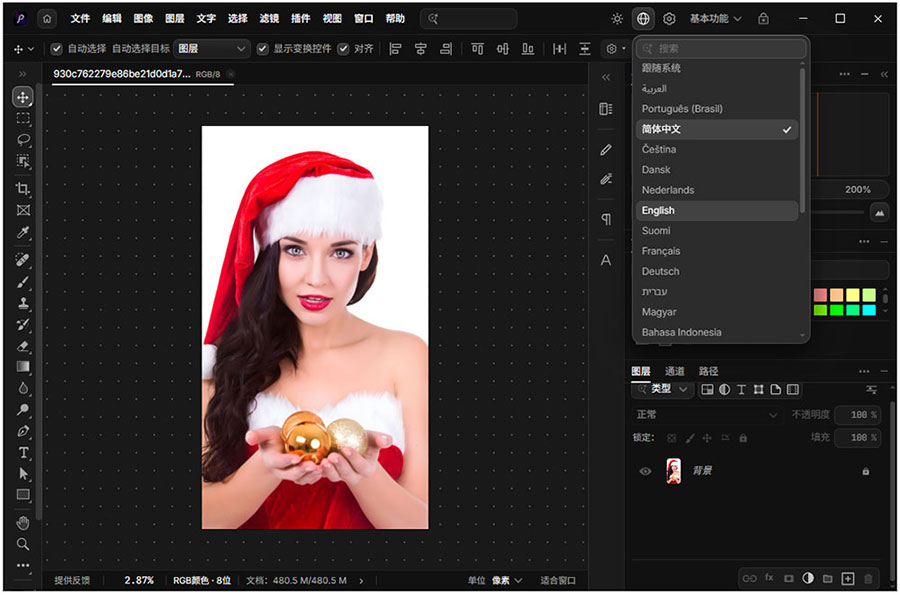Image resolution: width=900 pixels, height=595 pixels.
Task: Click the language search field
Action: 721,49
